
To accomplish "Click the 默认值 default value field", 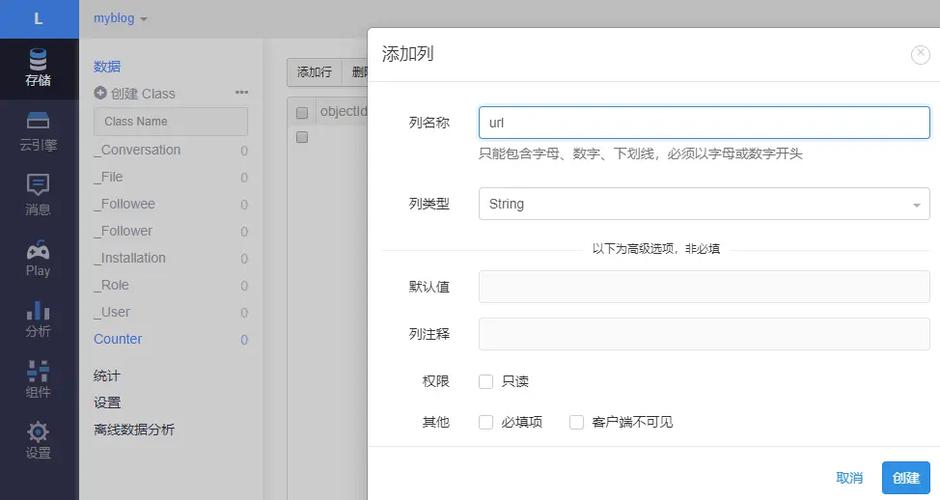I will (x=704, y=287).
